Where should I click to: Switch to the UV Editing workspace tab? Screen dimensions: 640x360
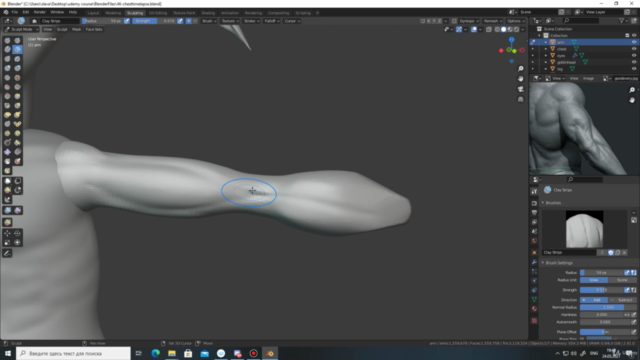[158, 13]
